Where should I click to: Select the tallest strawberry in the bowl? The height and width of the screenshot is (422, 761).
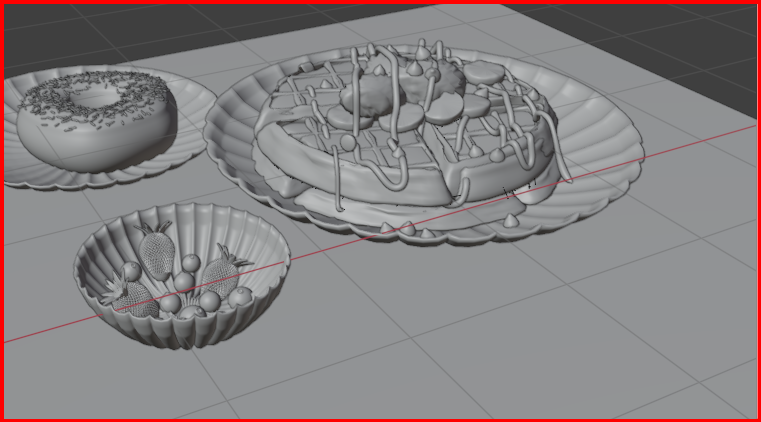pos(156,252)
